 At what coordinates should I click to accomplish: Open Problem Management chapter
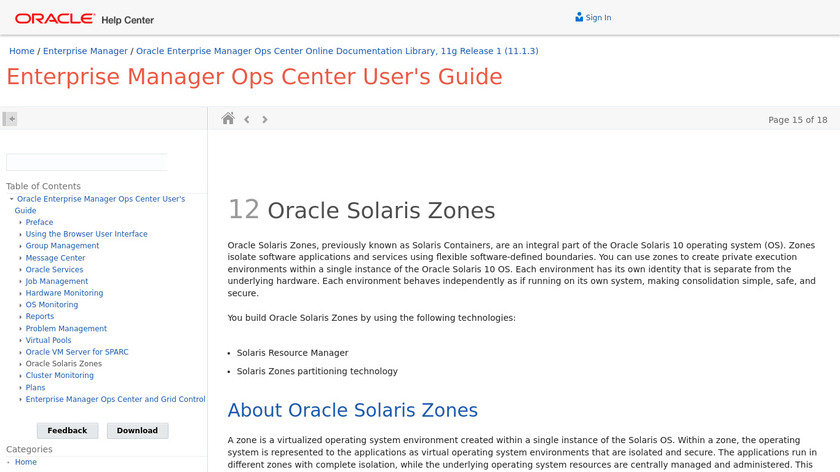point(66,328)
